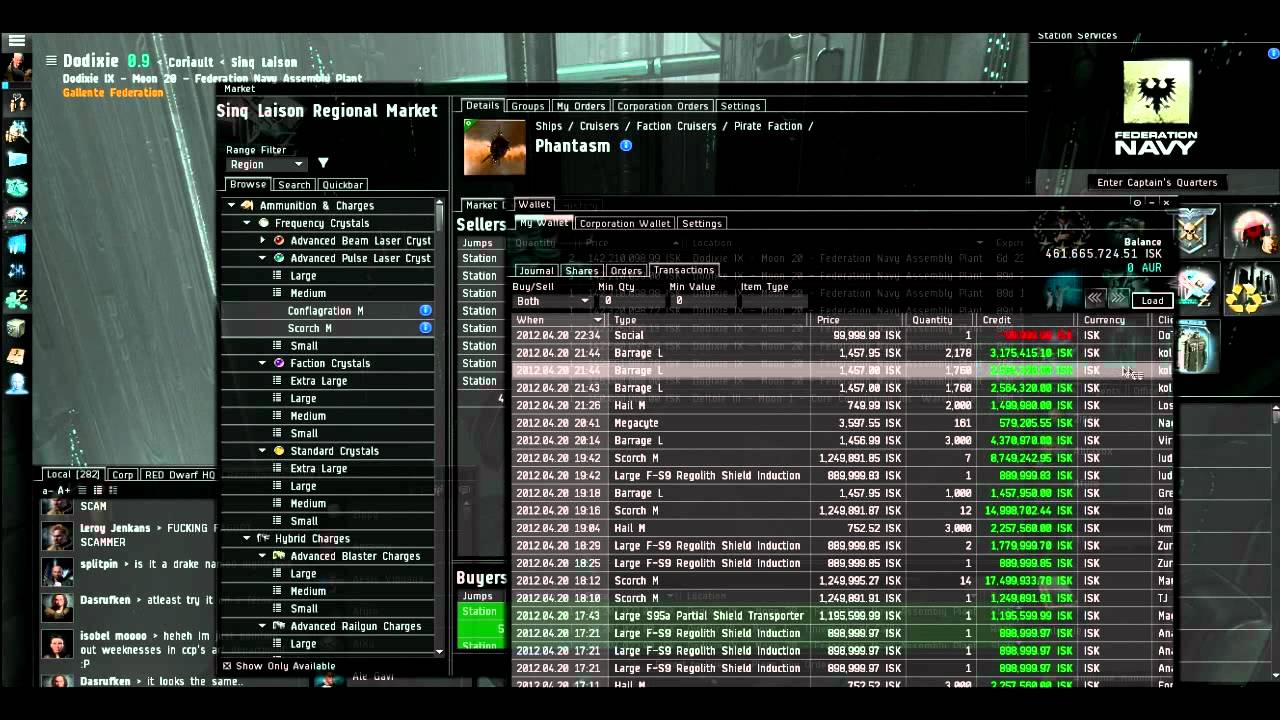Collapse Advanced Blaster Charges group

263,556
